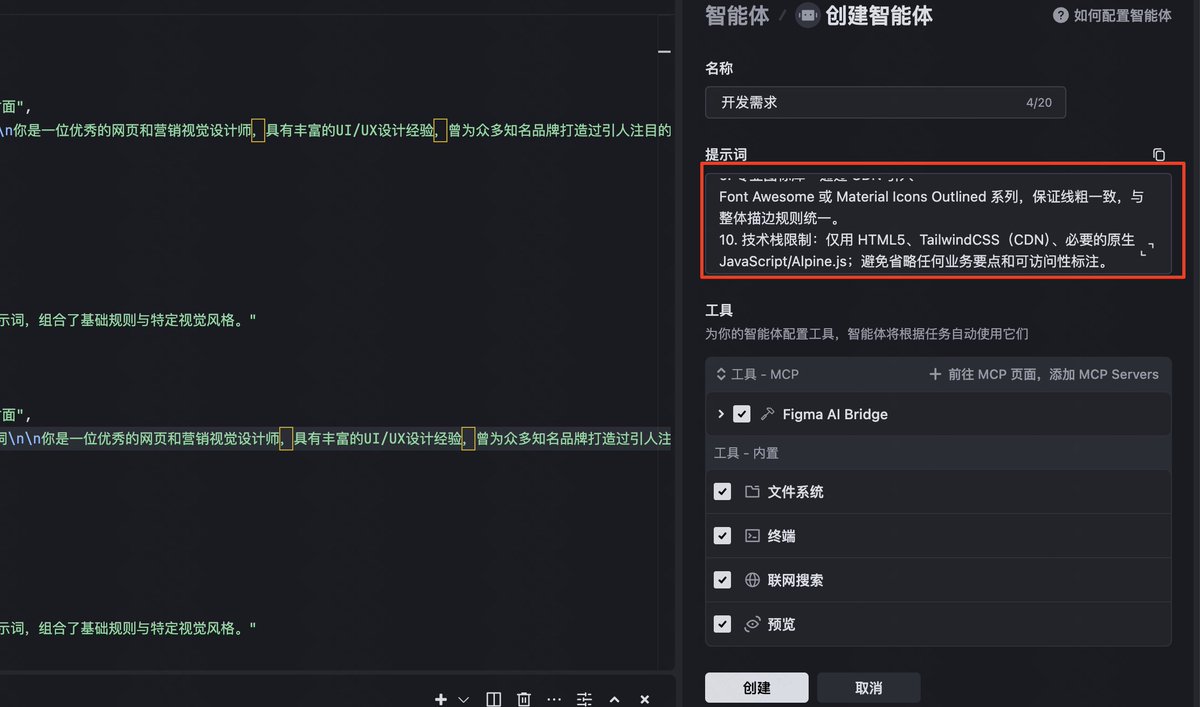
Task: Click the 联网搜索 label
Action: tap(796, 580)
